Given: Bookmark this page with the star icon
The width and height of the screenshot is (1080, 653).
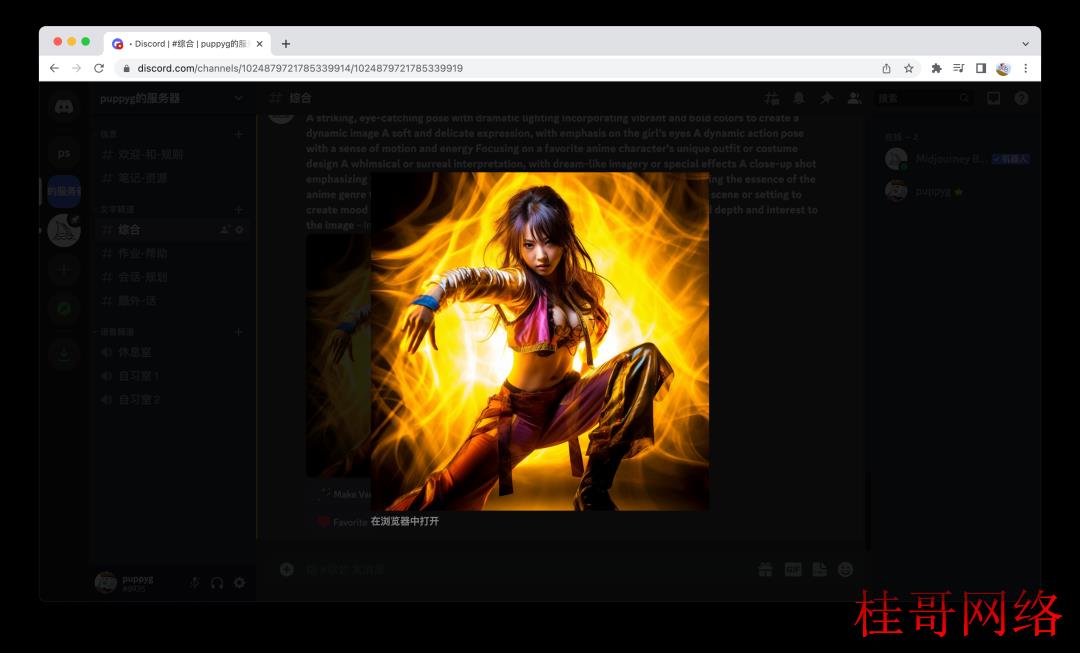Looking at the screenshot, I should point(908,68).
